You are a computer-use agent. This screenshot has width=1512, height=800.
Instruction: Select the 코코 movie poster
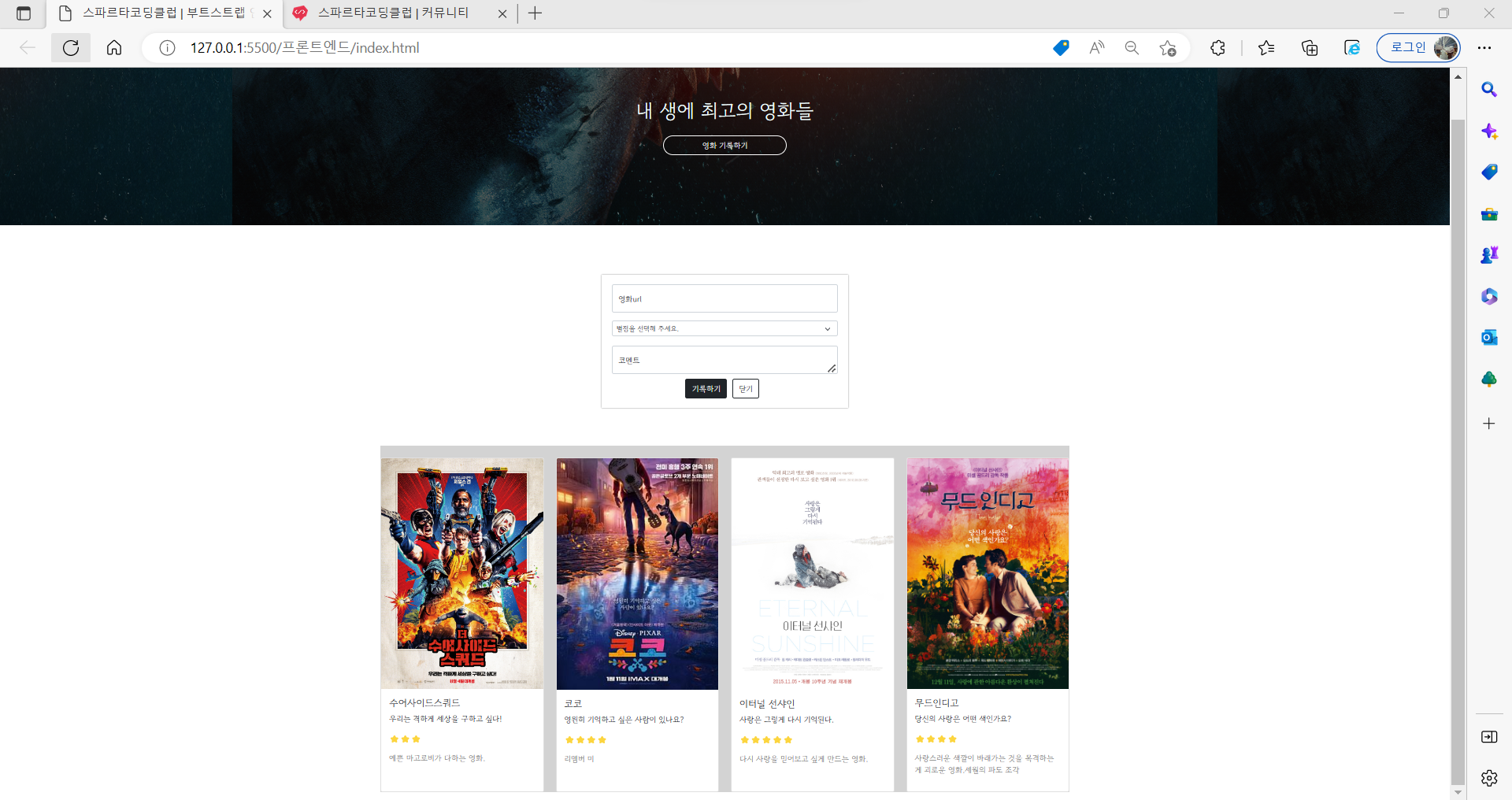[x=637, y=574]
